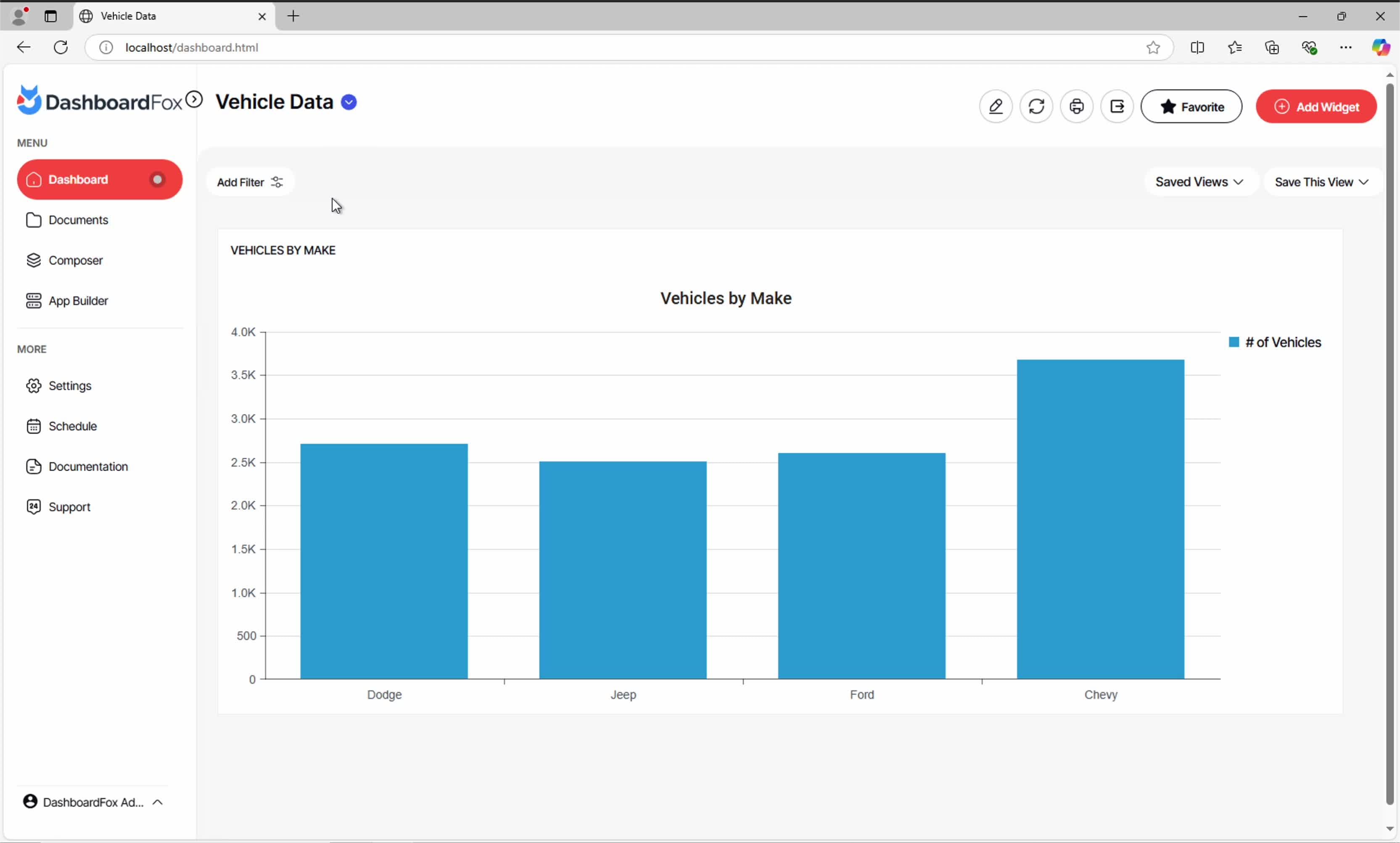Click the Chevy bar in chart
Viewport: 1400px width, 843px height.
point(1100,518)
